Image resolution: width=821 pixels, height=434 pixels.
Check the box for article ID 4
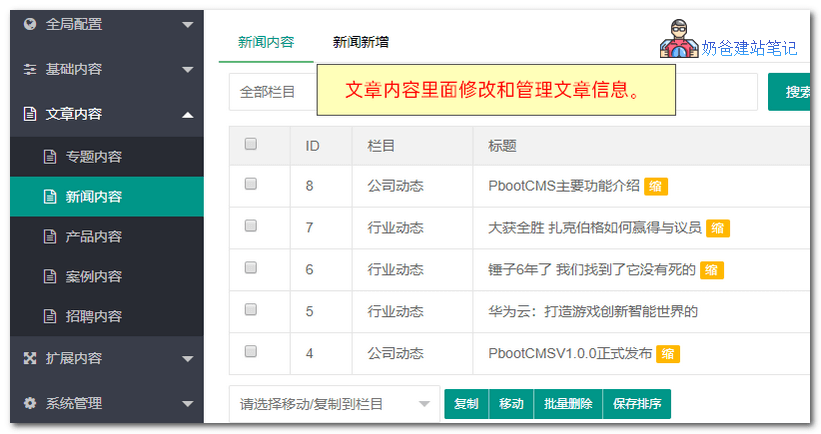coord(251,351)
